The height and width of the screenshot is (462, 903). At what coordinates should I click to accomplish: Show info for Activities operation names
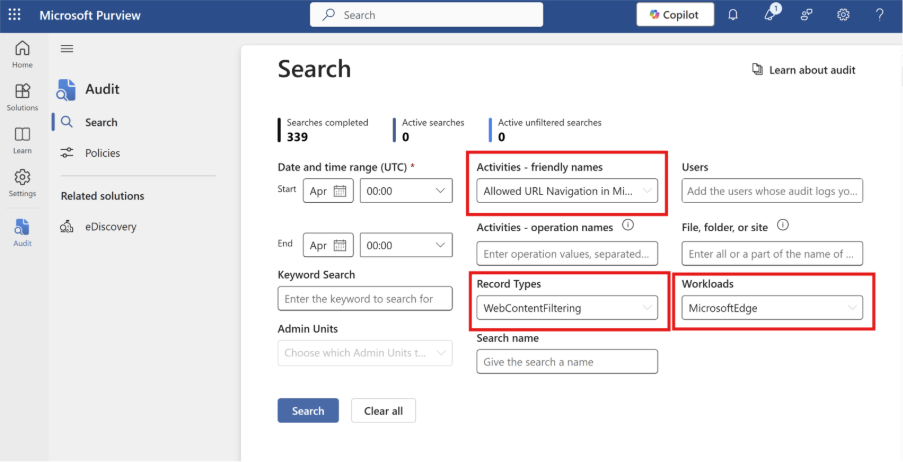tap(628, 225)
